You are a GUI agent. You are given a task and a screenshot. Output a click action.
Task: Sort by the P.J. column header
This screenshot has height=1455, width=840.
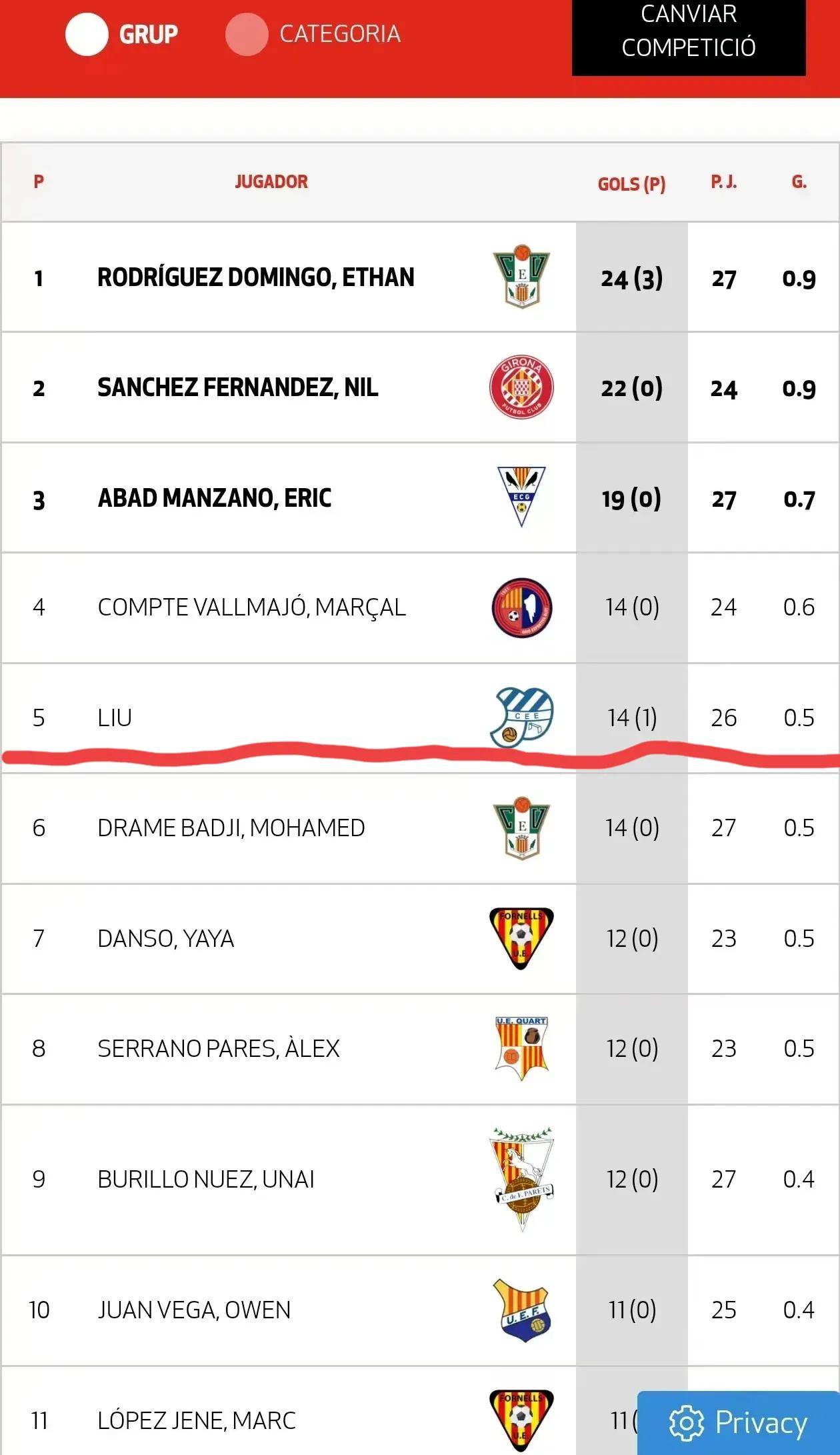click(724, 182)
